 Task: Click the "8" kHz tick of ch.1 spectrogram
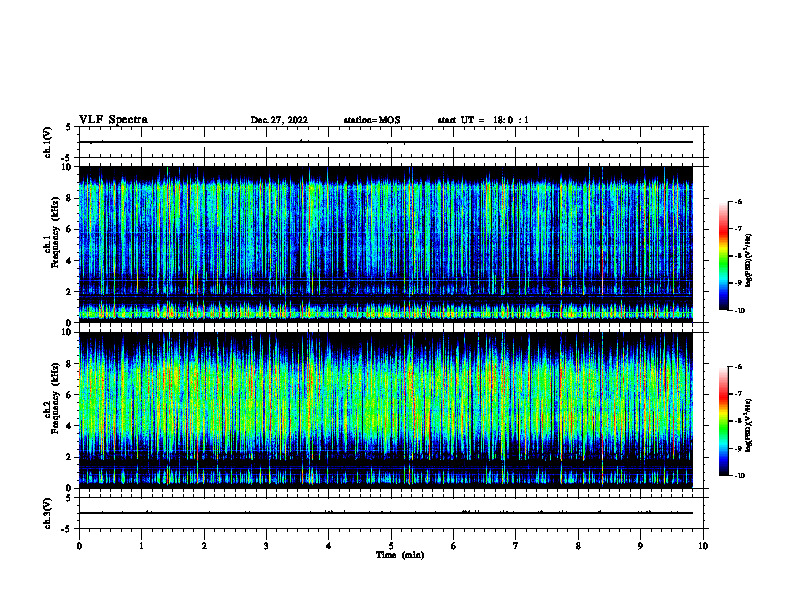coord(70,198)
